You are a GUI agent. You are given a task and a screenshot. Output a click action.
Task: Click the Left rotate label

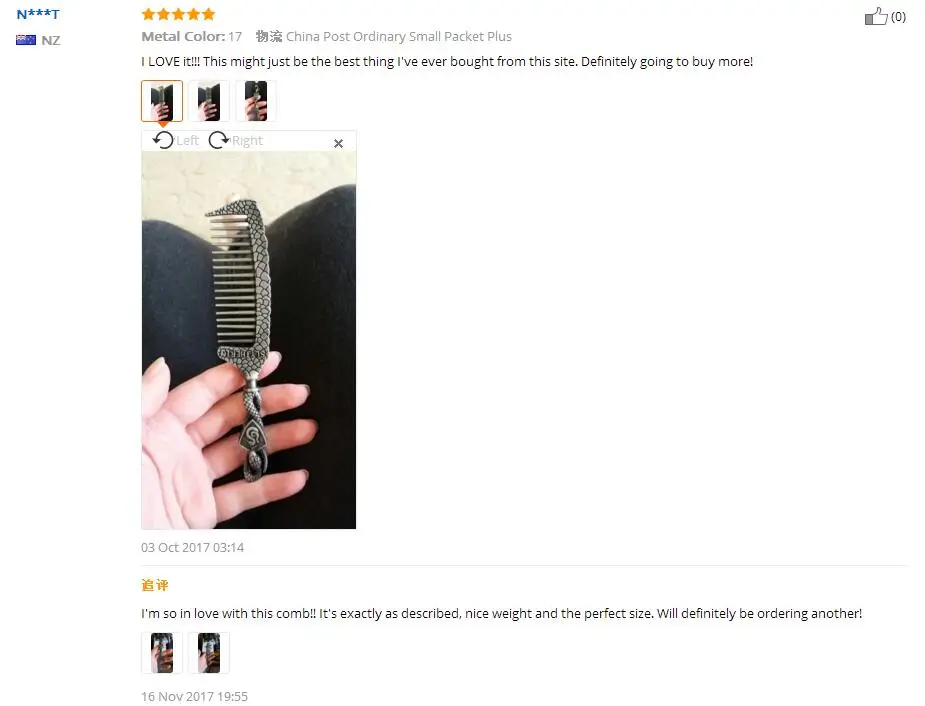[x=187, y=140]
